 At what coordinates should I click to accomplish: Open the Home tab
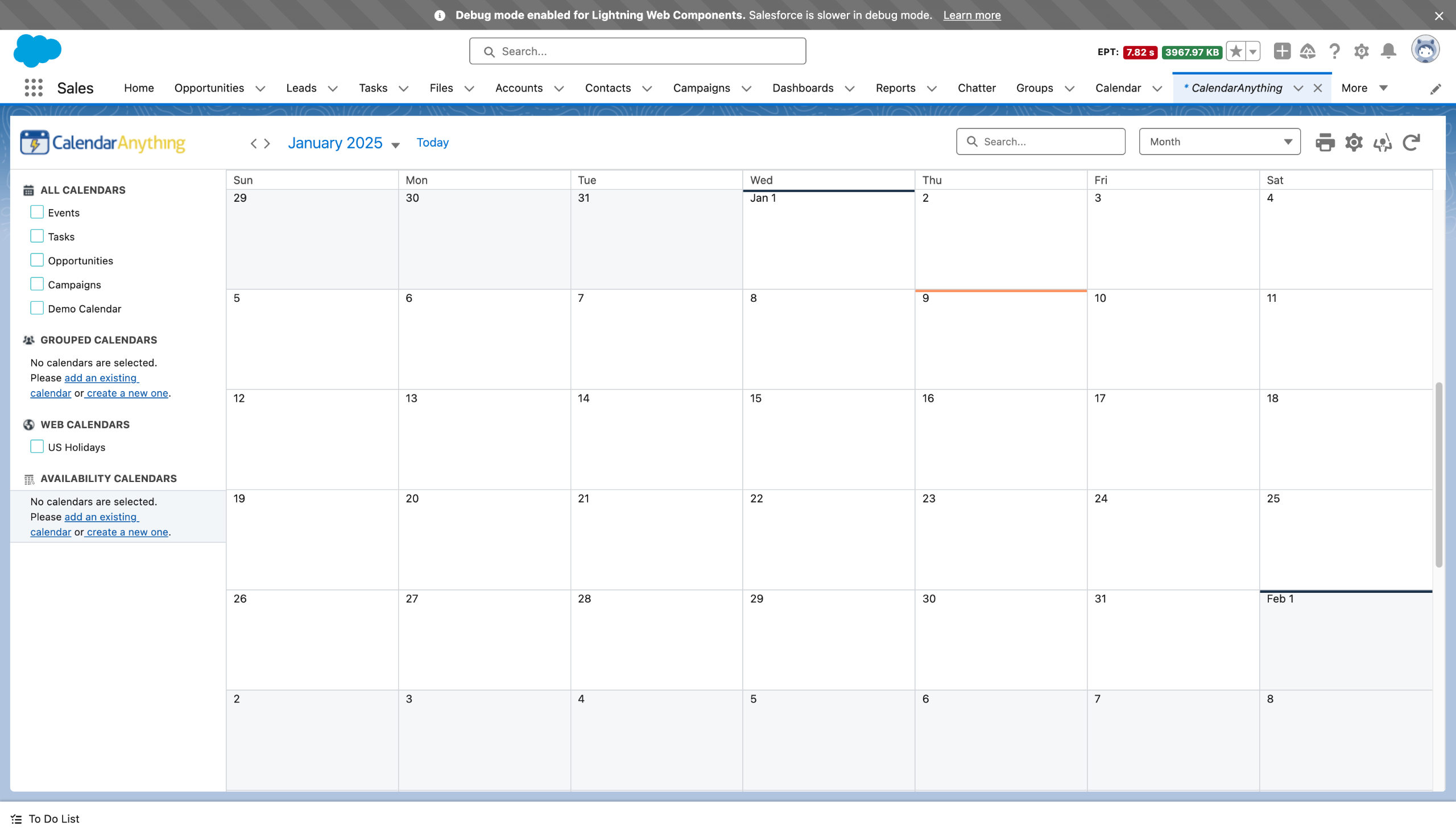click(139, 88)
